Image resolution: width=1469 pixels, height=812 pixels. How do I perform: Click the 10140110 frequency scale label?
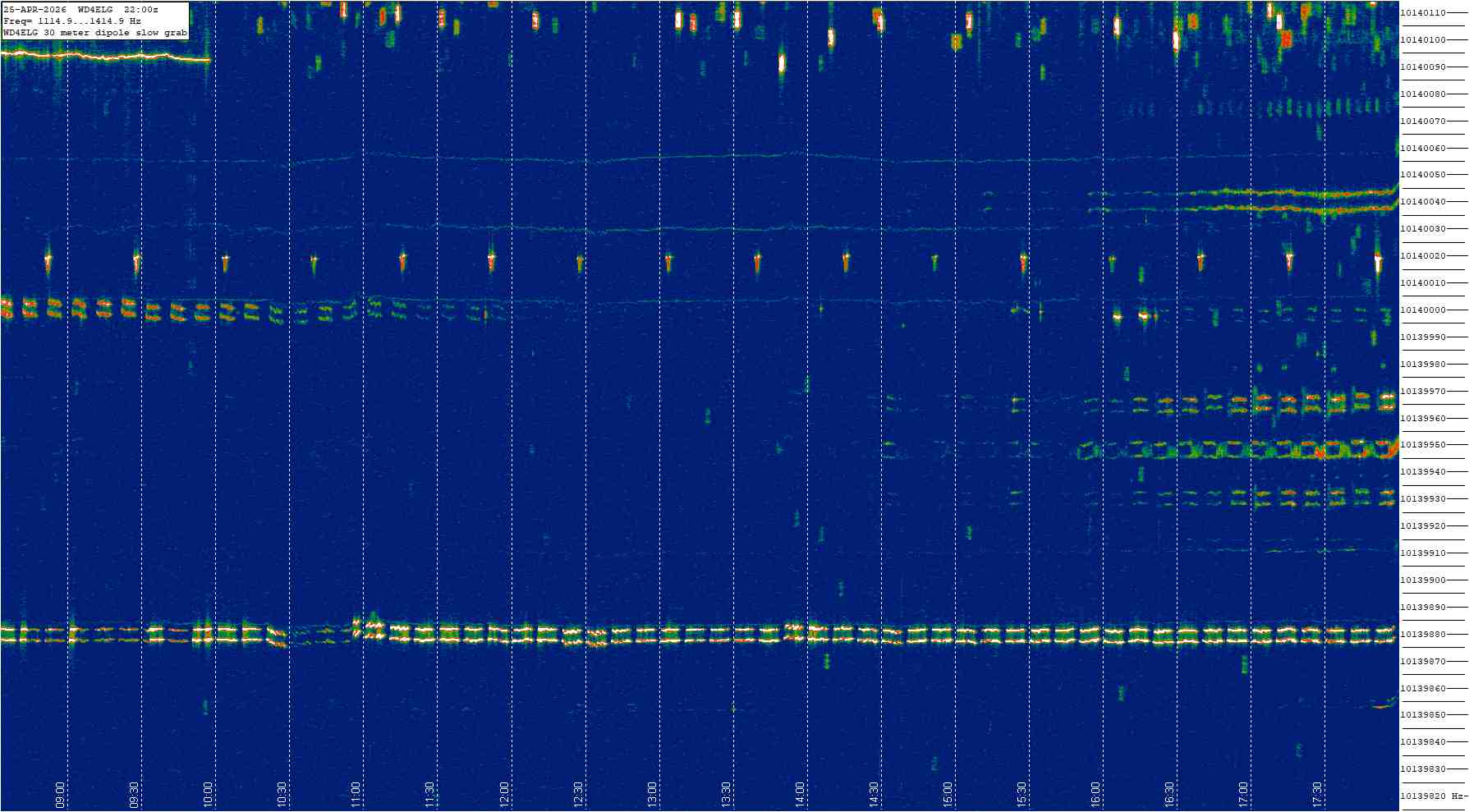(1423, 13)
